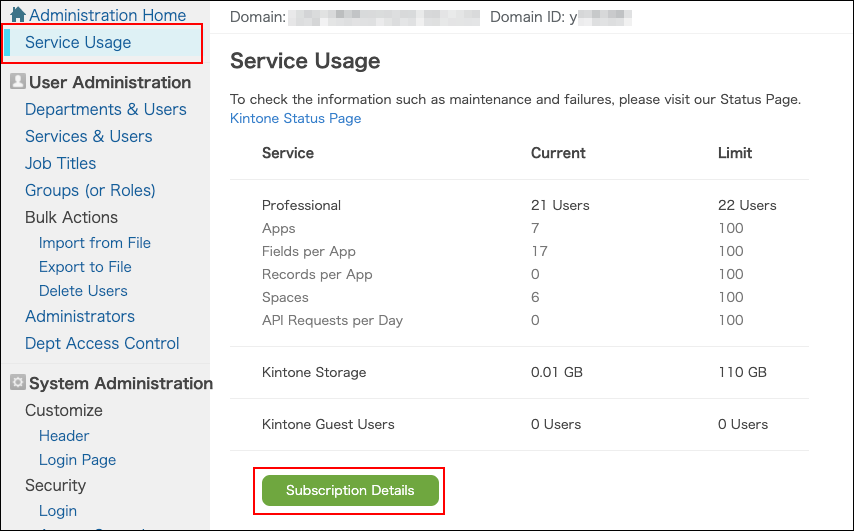Image resolution: width=854 pixels, height=531 pixels.
Task: Open Import from File bulk action
Action: 94,243
